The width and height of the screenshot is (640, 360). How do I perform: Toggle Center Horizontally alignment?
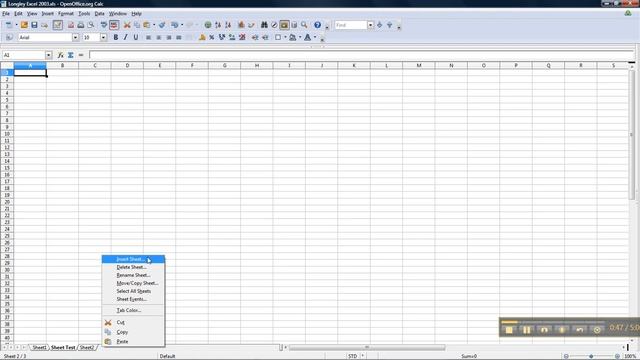point(159,38)
